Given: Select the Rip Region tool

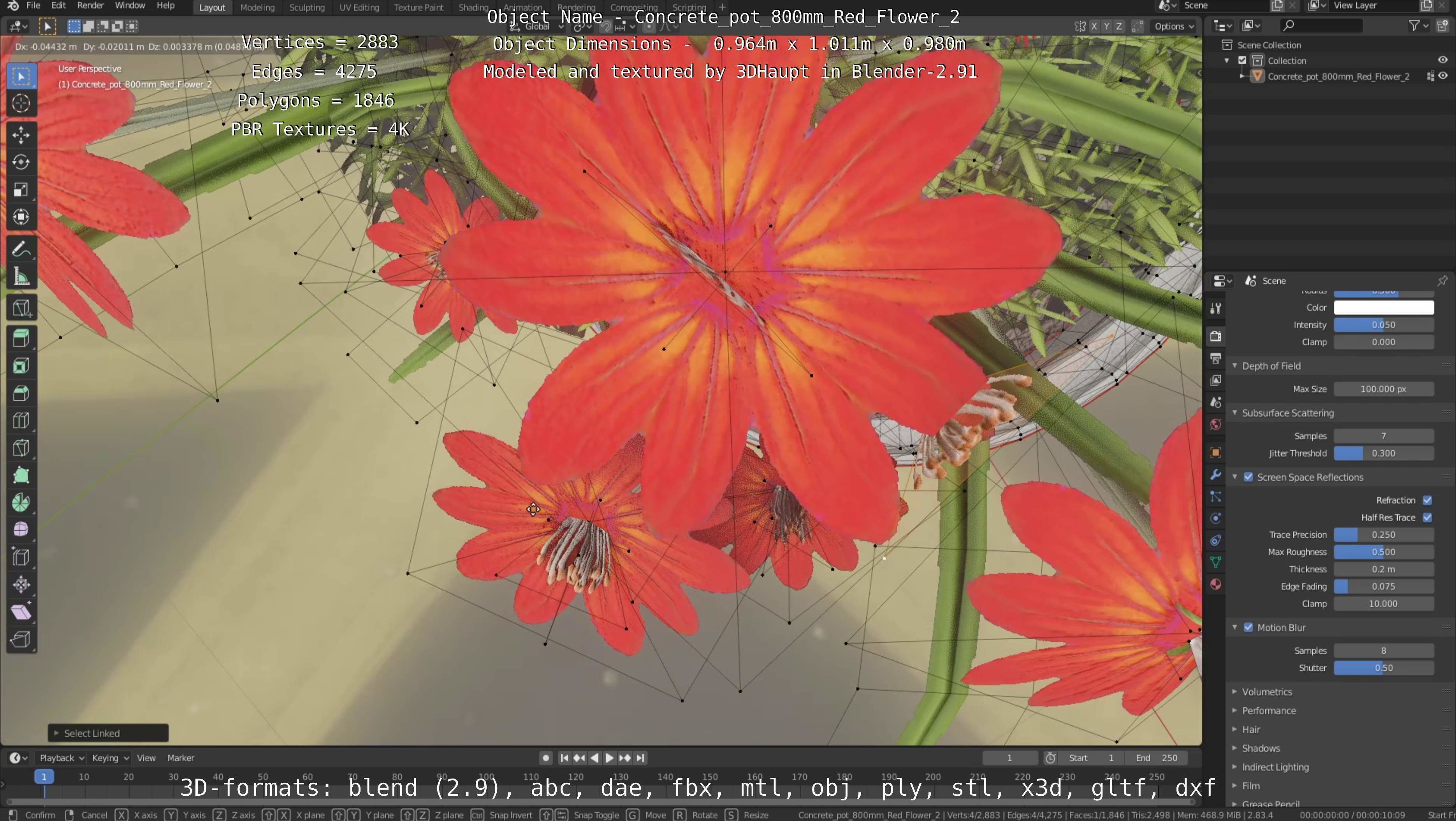Looking at the screenshot, I should pyautogui.click(x=21, y=639).
